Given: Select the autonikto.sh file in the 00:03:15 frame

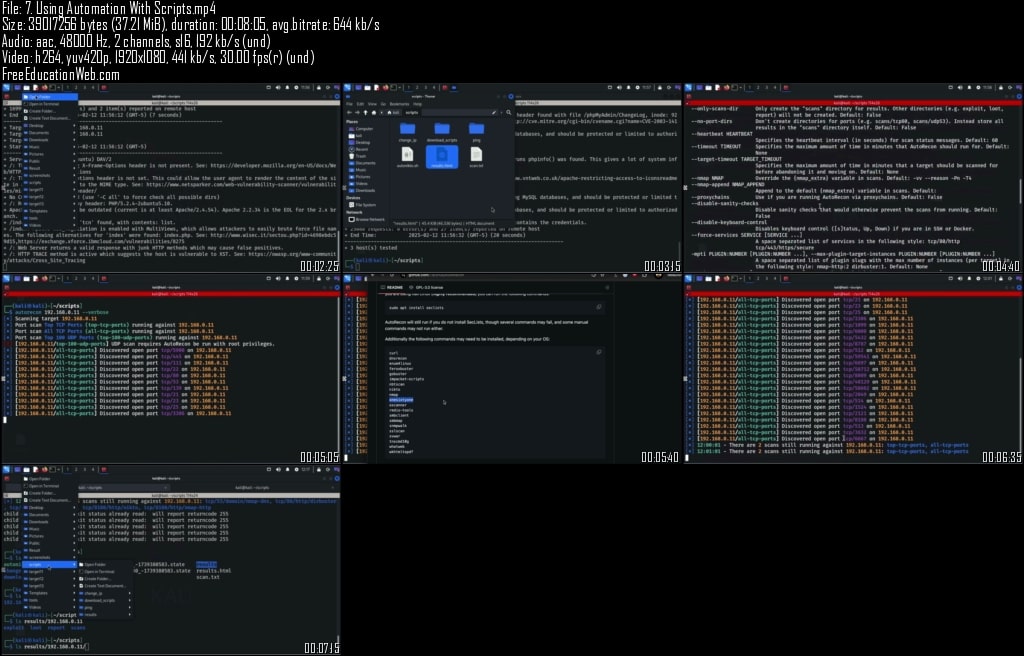Looking at the screenshot, I should (408, 157).
